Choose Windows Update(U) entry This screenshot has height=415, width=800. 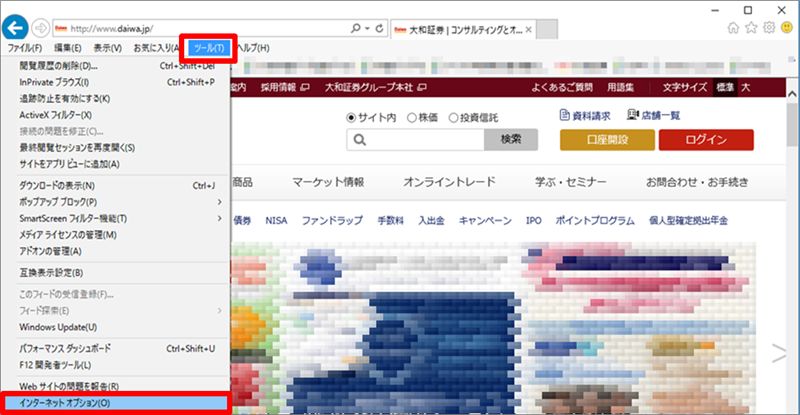(116, 327)
